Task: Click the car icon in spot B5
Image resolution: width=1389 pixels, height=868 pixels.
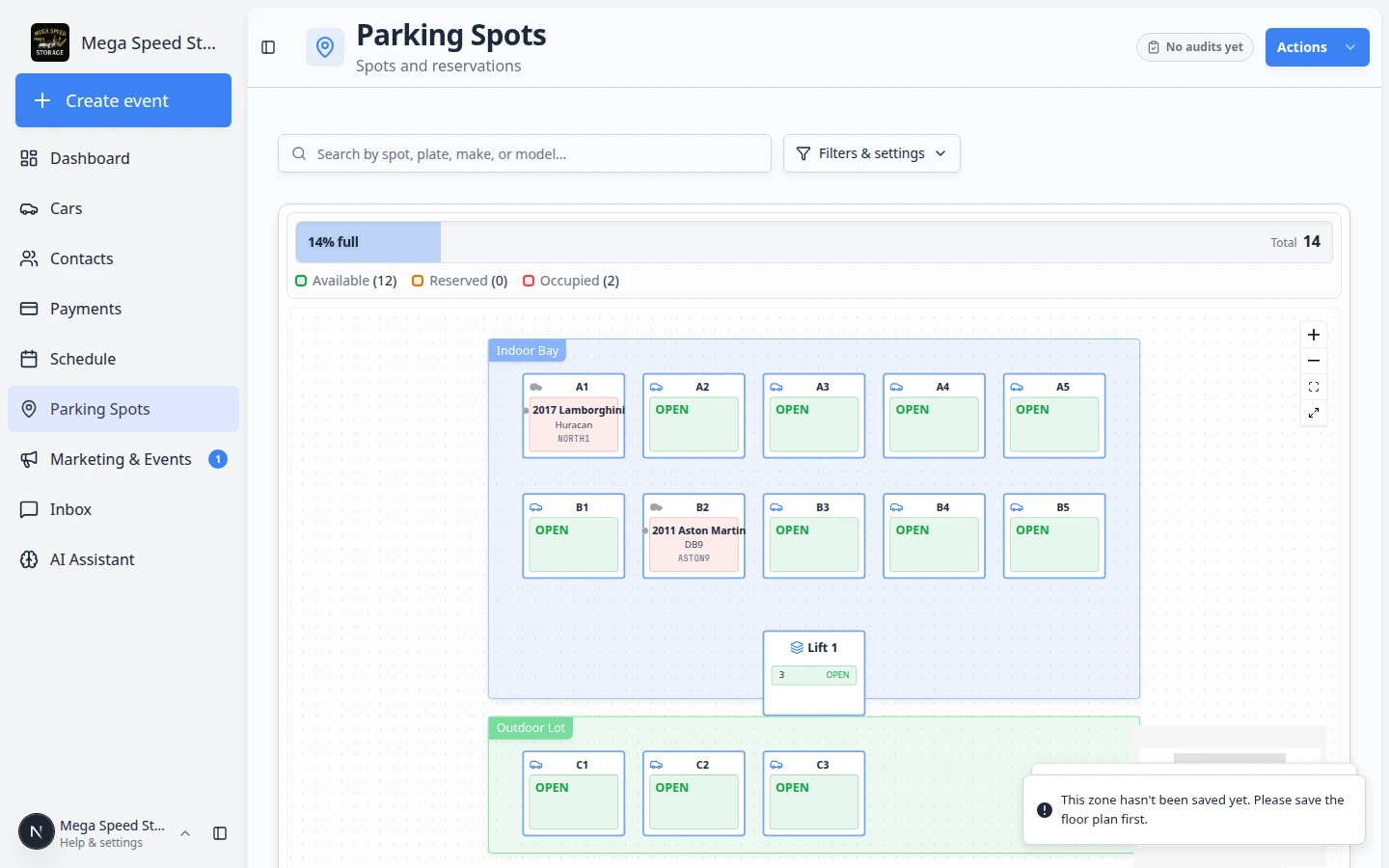Action: 1017,507
